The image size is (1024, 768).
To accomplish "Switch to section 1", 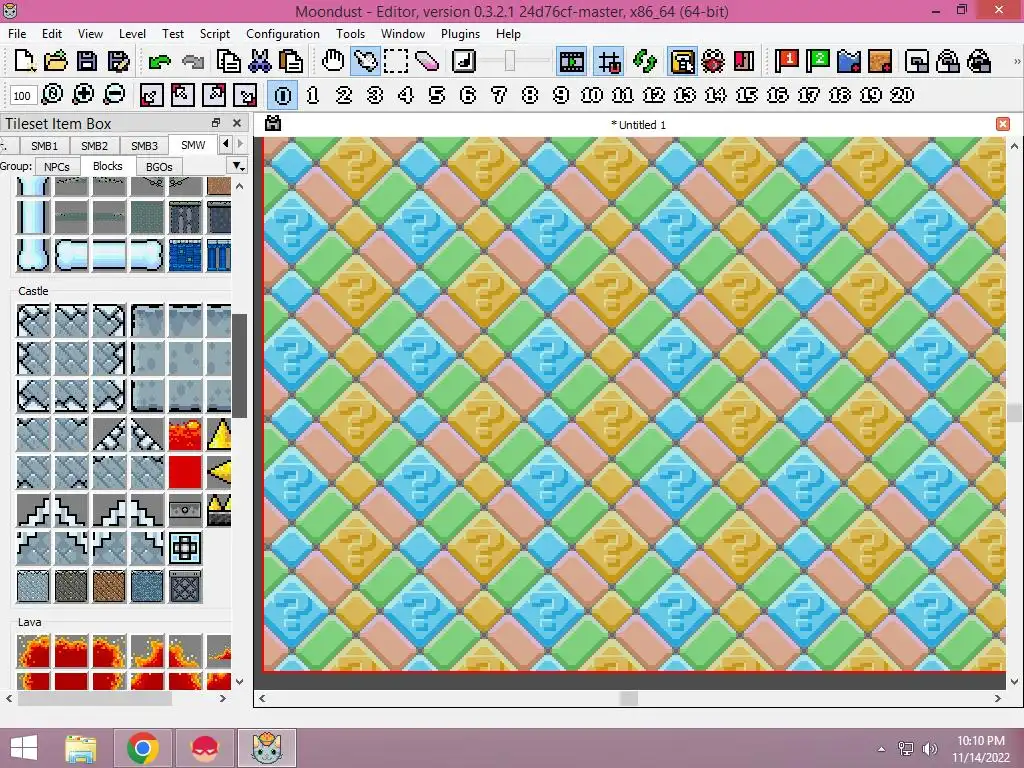I will coord(313,95).
